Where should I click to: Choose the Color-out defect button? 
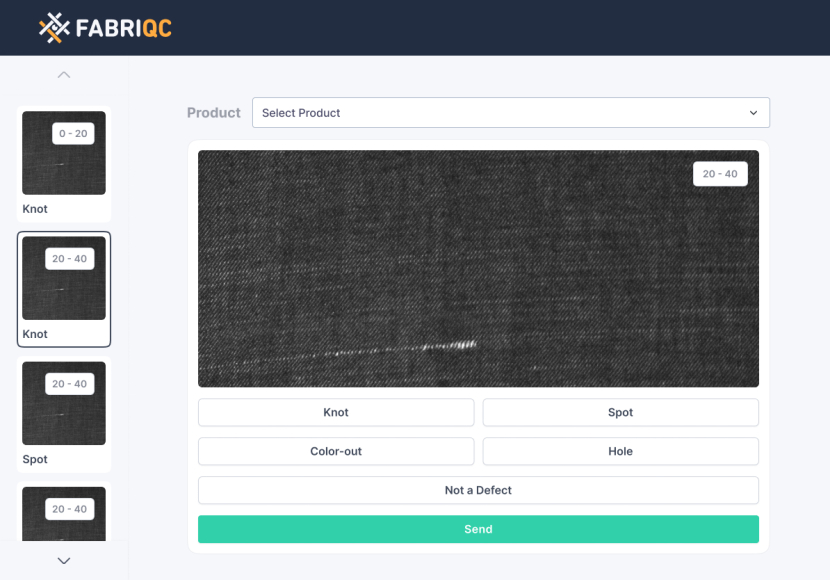coord(336,451)
